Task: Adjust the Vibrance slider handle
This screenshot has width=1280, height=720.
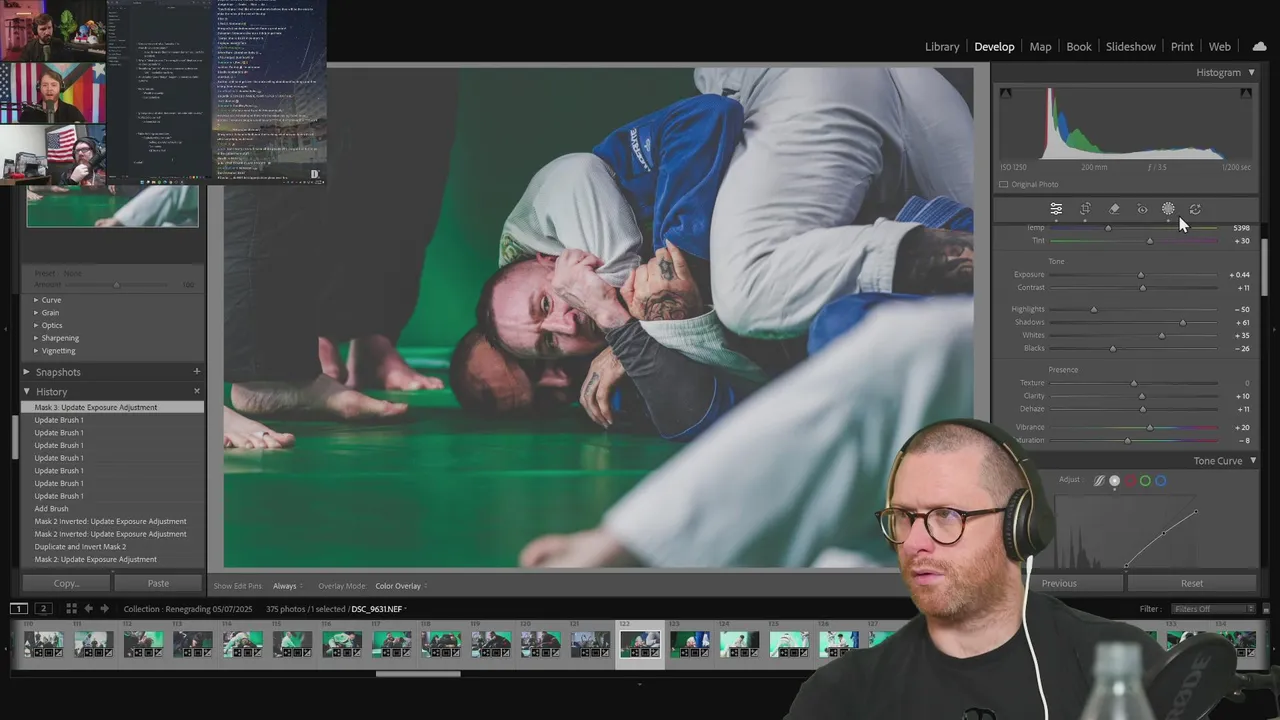Action: (1150, 428)
